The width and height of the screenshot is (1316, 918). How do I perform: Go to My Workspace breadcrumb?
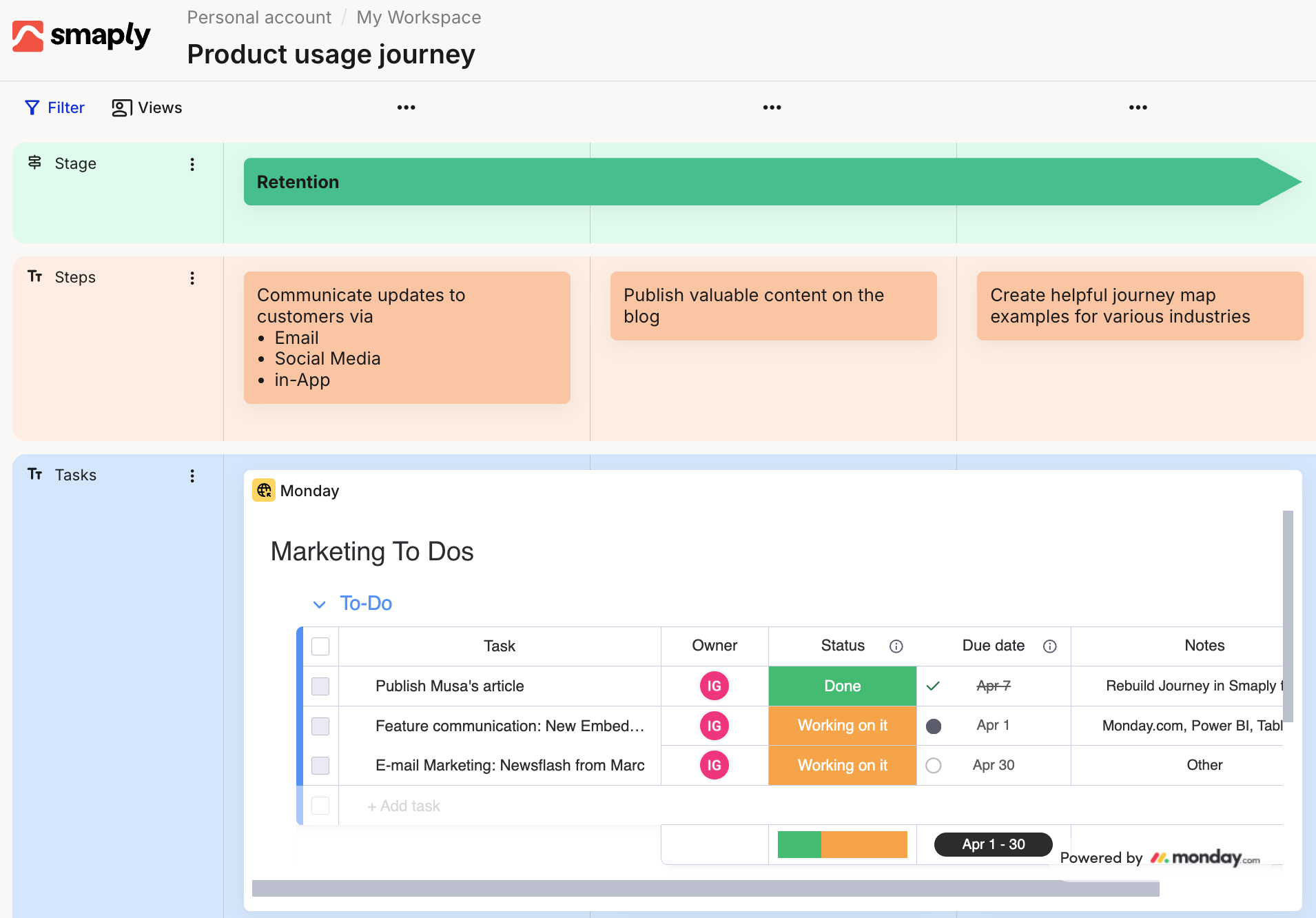pos(419,17)
